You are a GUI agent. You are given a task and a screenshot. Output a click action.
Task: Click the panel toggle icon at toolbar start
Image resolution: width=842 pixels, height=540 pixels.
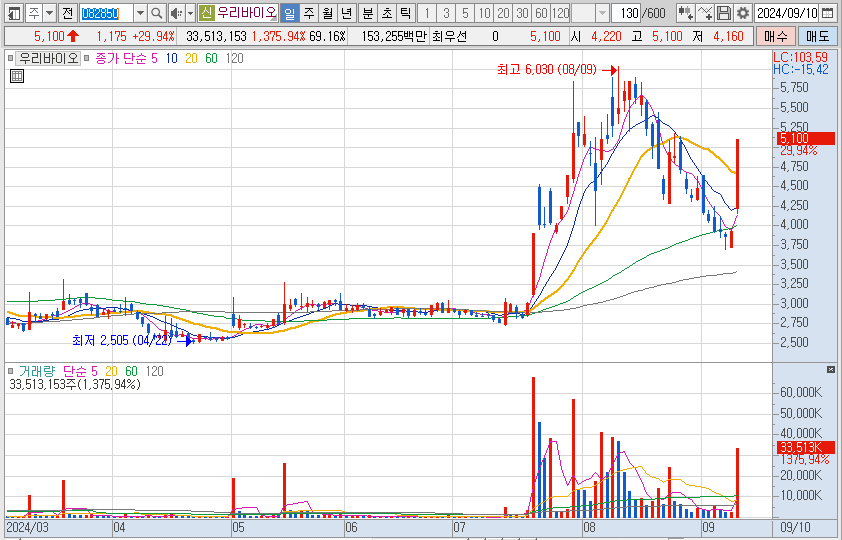pyautogui.click(x=14, y=13)
